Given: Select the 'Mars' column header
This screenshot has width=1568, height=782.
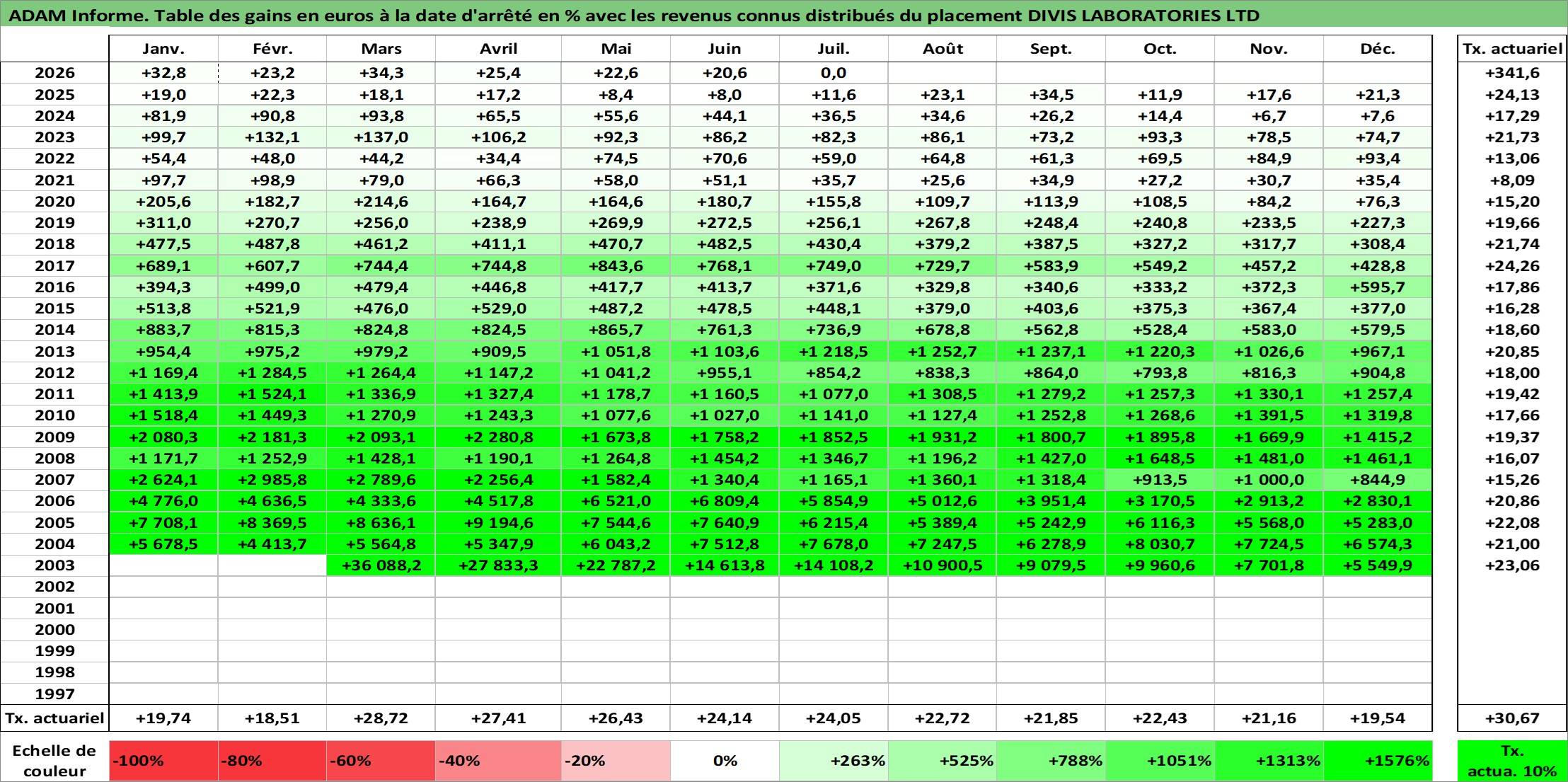Looking at the screenshot, I should click(381, 49).
